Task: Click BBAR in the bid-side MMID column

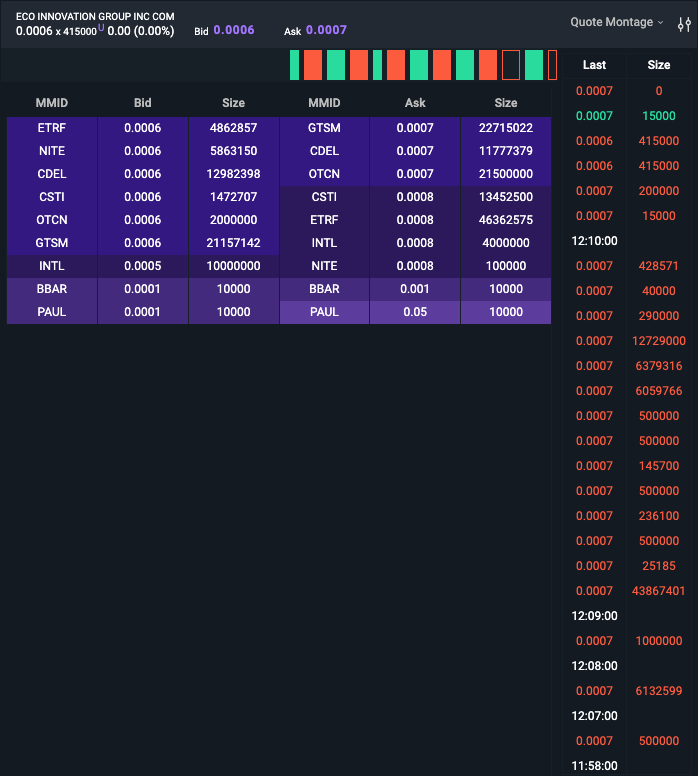Action: click(52, 289)
